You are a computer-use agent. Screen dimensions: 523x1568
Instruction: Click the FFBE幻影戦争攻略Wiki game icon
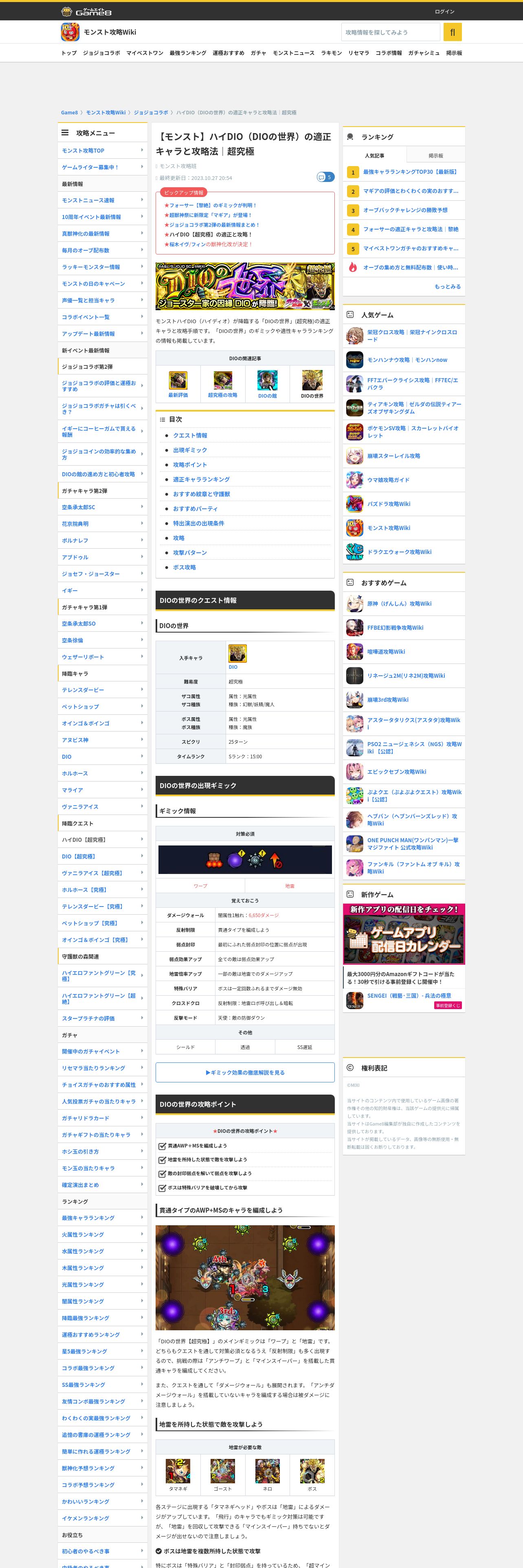click(x=355, y=628)
